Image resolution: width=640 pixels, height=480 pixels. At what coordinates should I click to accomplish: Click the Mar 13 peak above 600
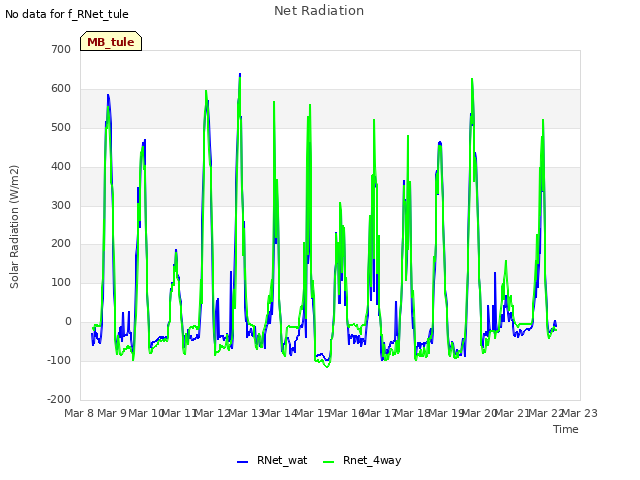click(240, 75)
